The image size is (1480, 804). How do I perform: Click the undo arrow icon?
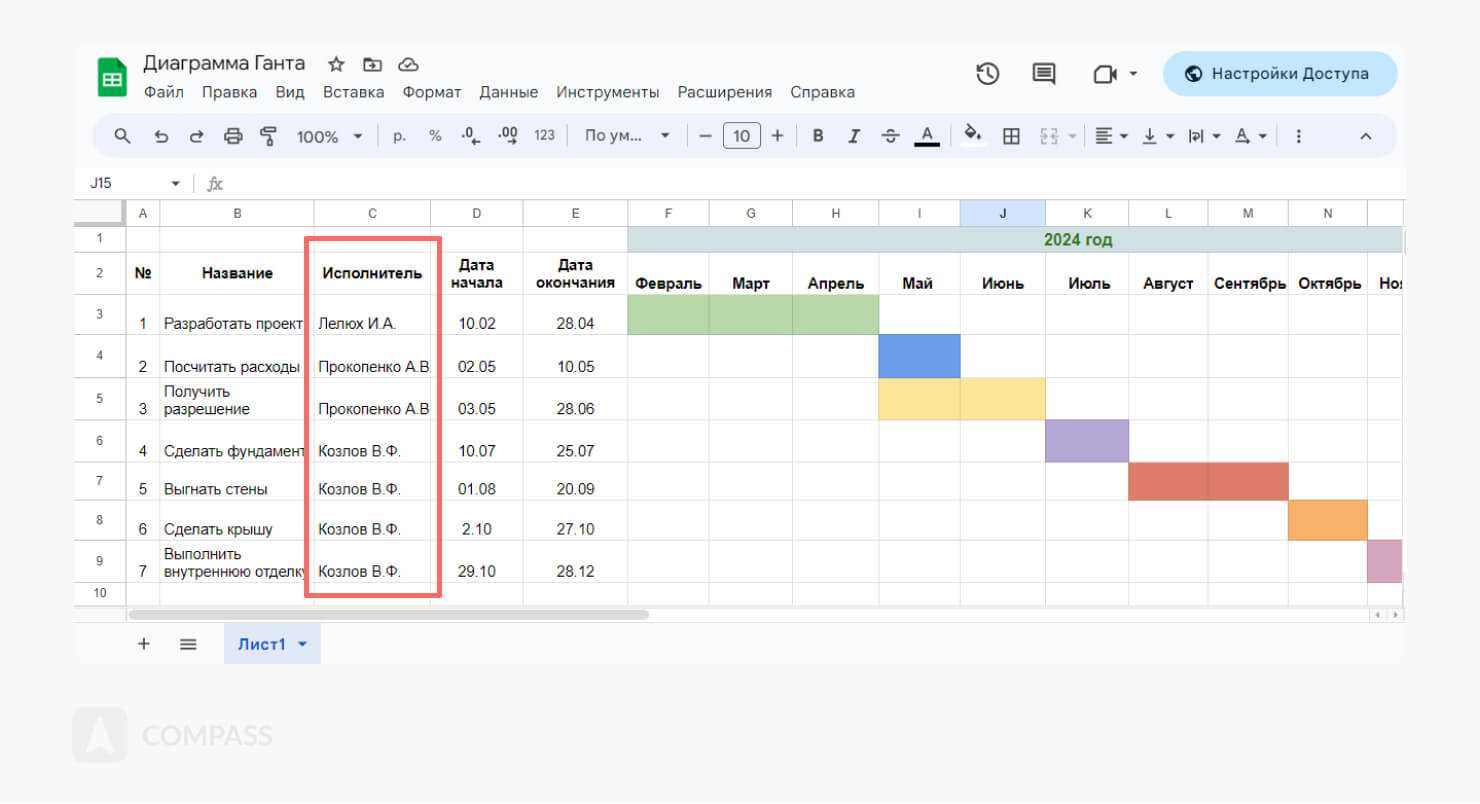coord(161,136)
